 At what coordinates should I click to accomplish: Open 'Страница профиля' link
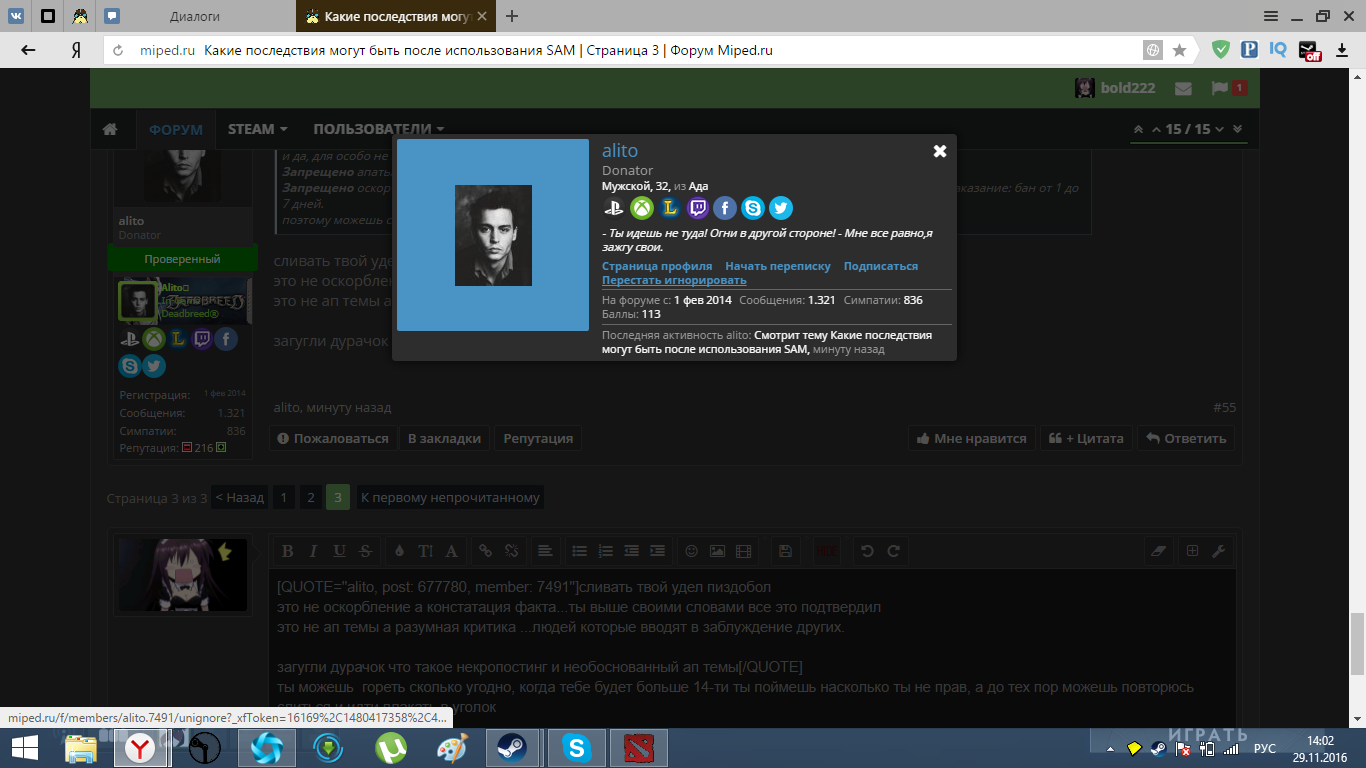(657, 266)
